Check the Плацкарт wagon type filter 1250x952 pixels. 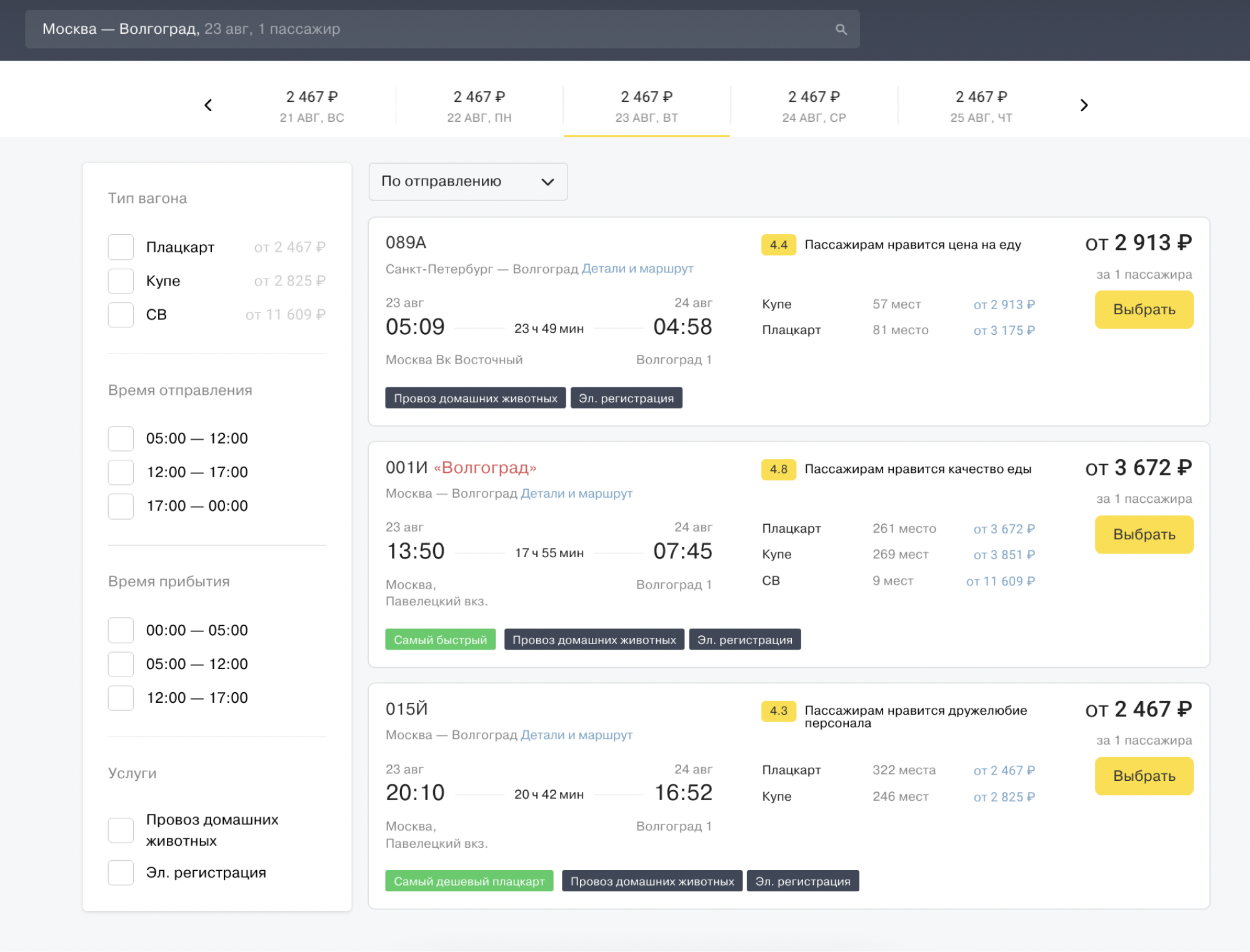(x=121, y=247)
